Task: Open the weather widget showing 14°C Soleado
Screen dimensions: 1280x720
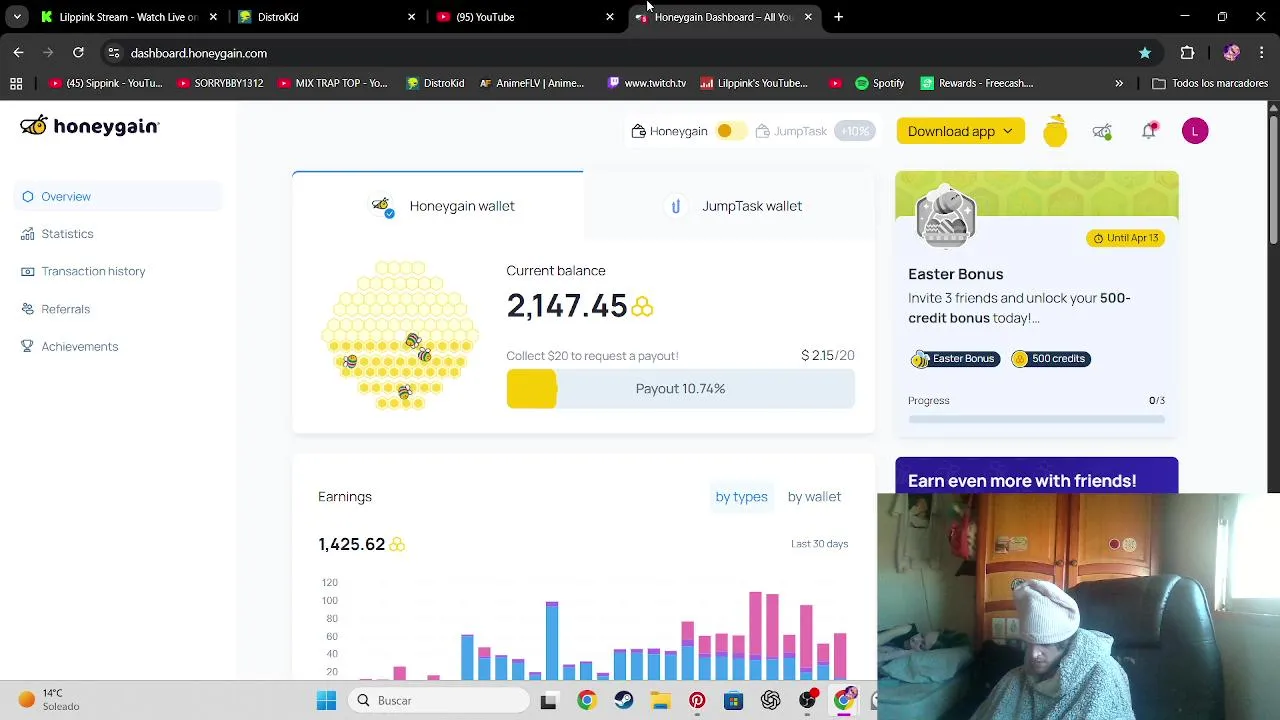Action: pyautogui.click(x=50, y=700)
